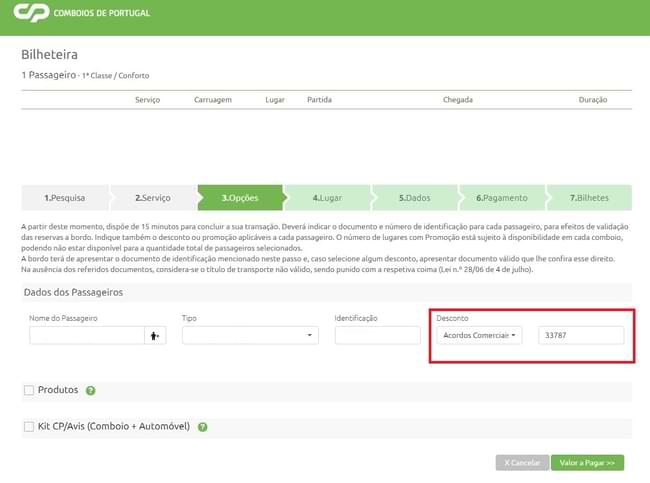Screen dimensions: 650x483
Task: Click the Partida column header
Action: [319, 100]
